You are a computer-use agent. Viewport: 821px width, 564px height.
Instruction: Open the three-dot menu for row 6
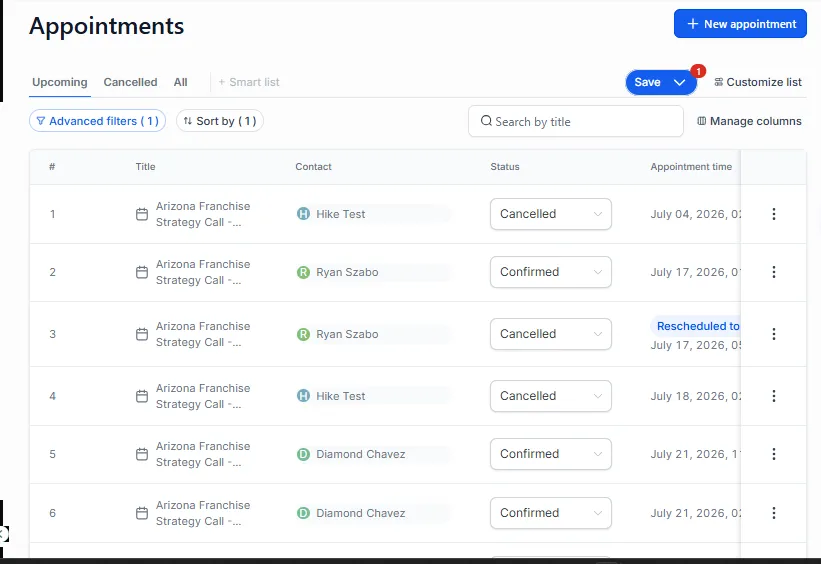773,513
